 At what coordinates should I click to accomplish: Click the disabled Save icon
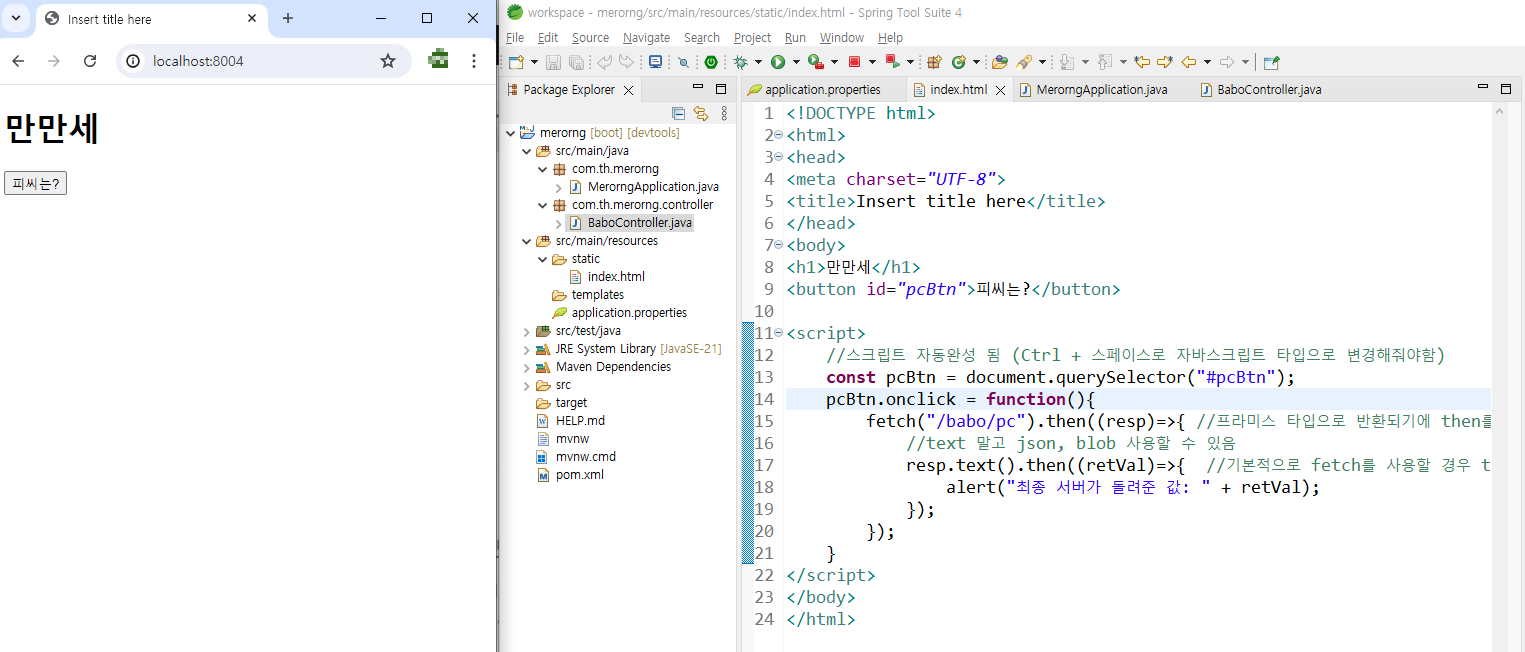tap(553, 62)
